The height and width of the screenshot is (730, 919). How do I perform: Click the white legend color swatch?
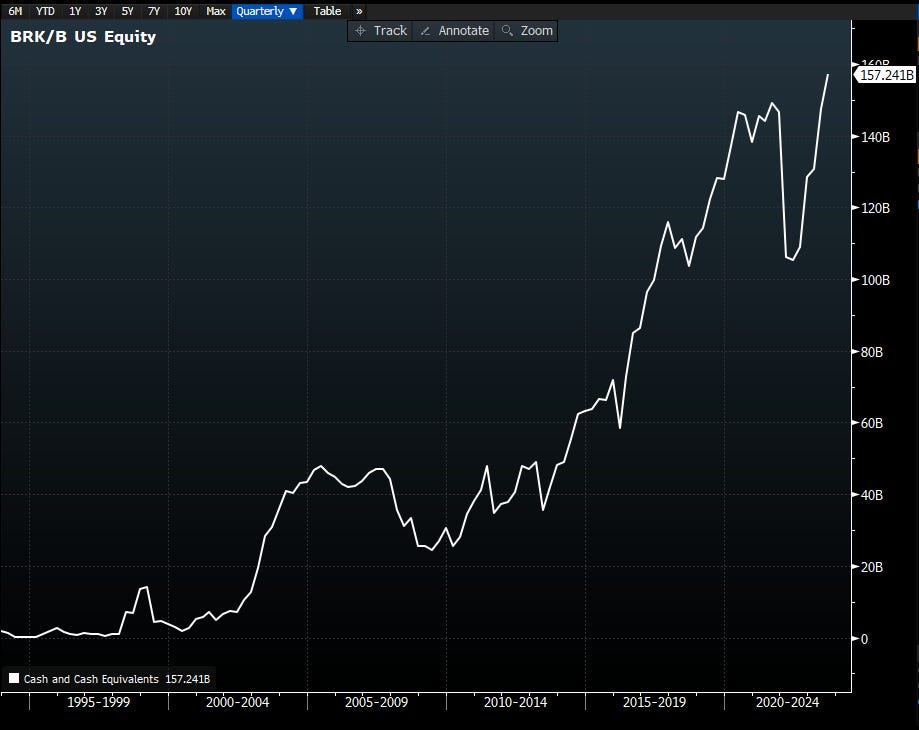coord(14,678)
